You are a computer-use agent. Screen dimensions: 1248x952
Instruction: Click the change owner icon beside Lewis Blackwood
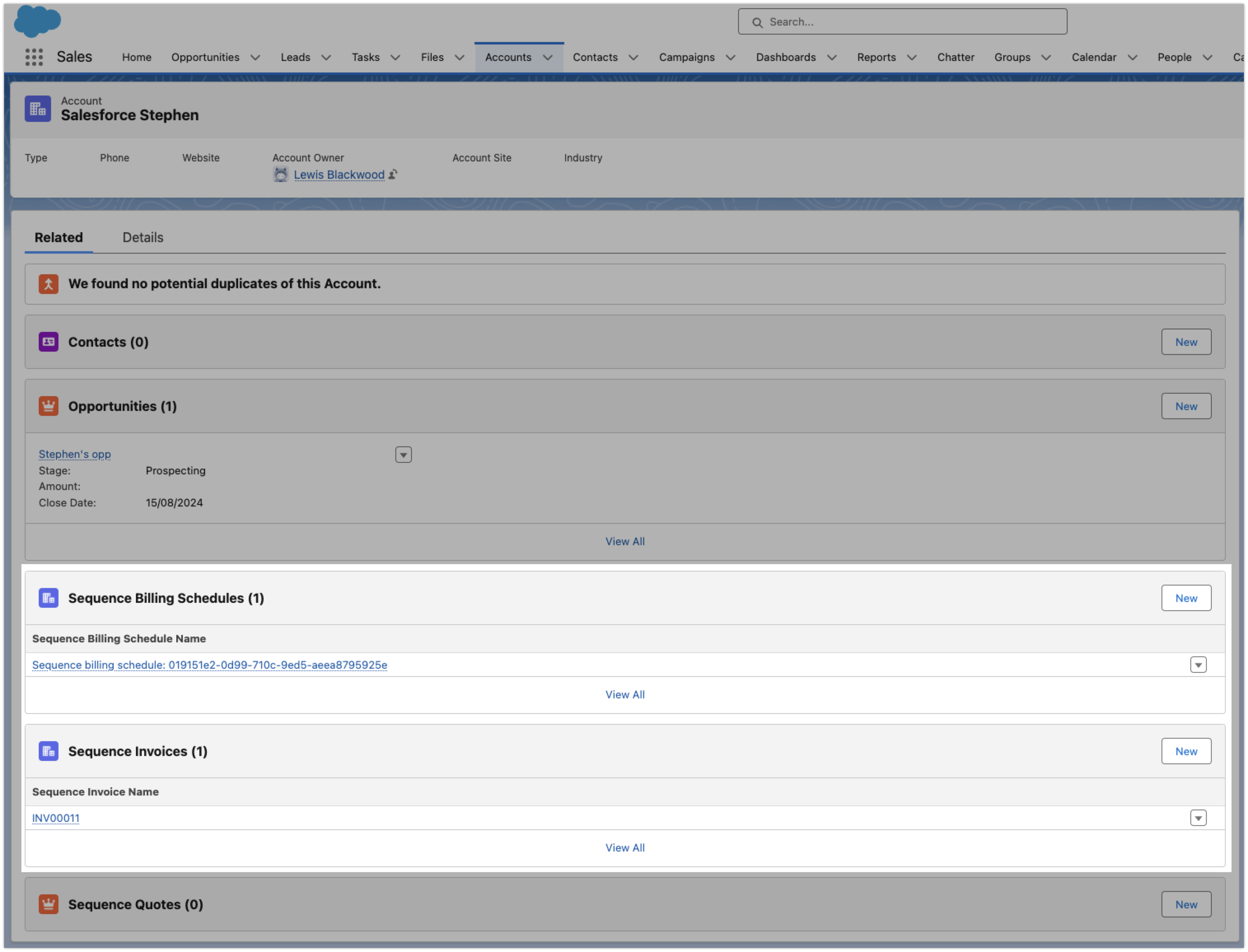(393, 175)
